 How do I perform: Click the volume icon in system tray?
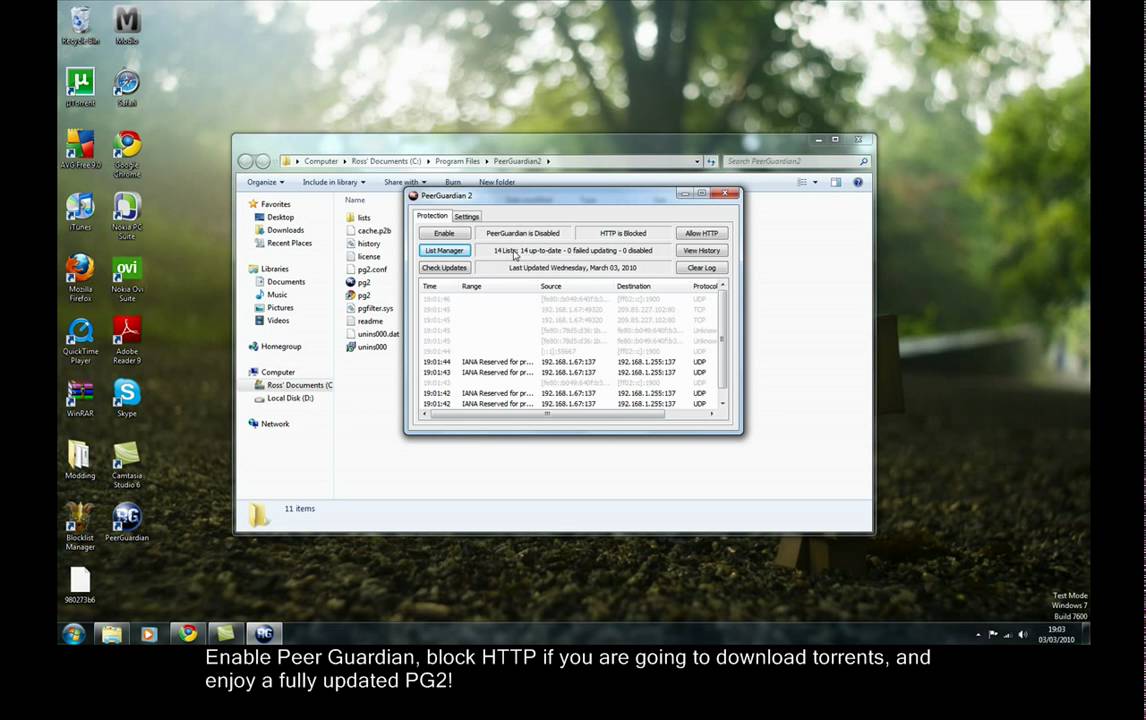pyautogui.click(x=1022, y=634)
